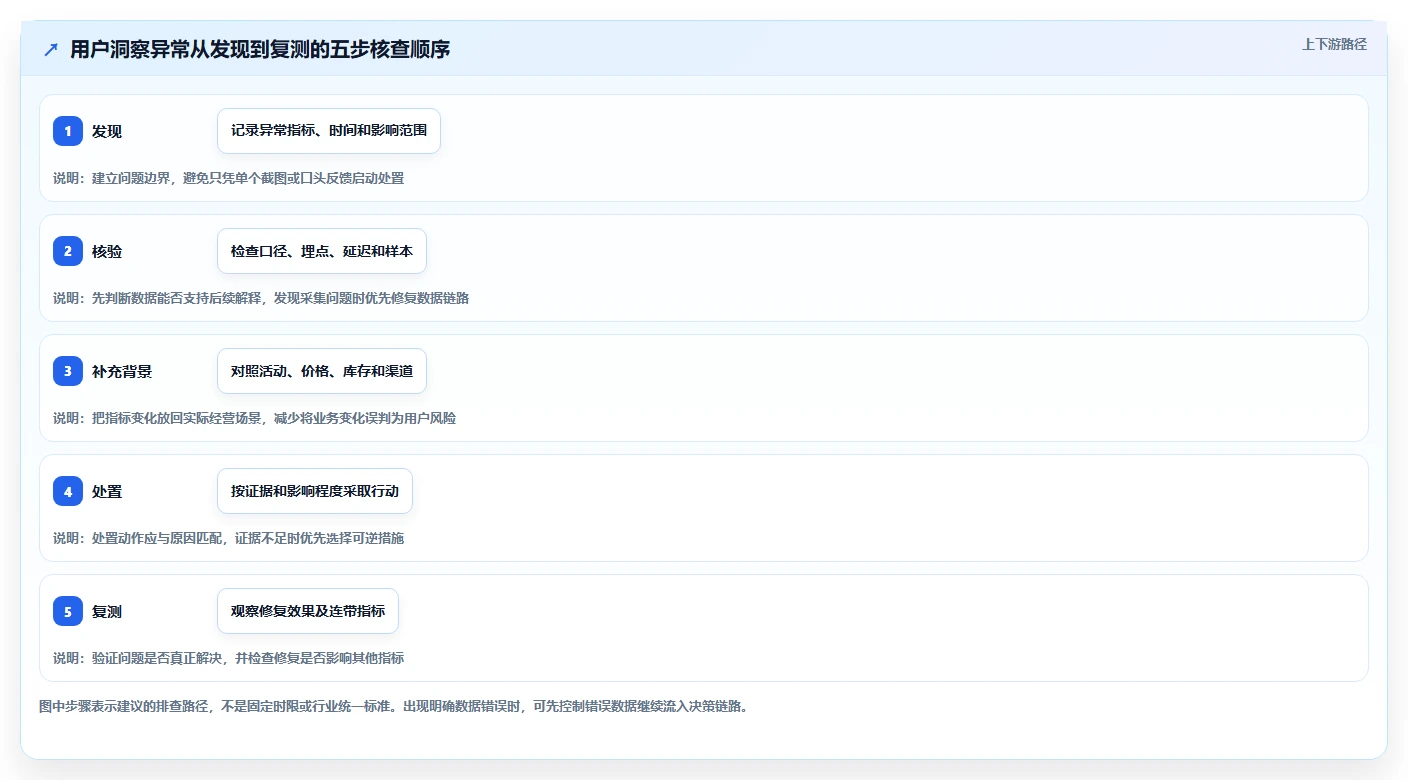Click the 补充背景 step label

[x=122, y=371]
